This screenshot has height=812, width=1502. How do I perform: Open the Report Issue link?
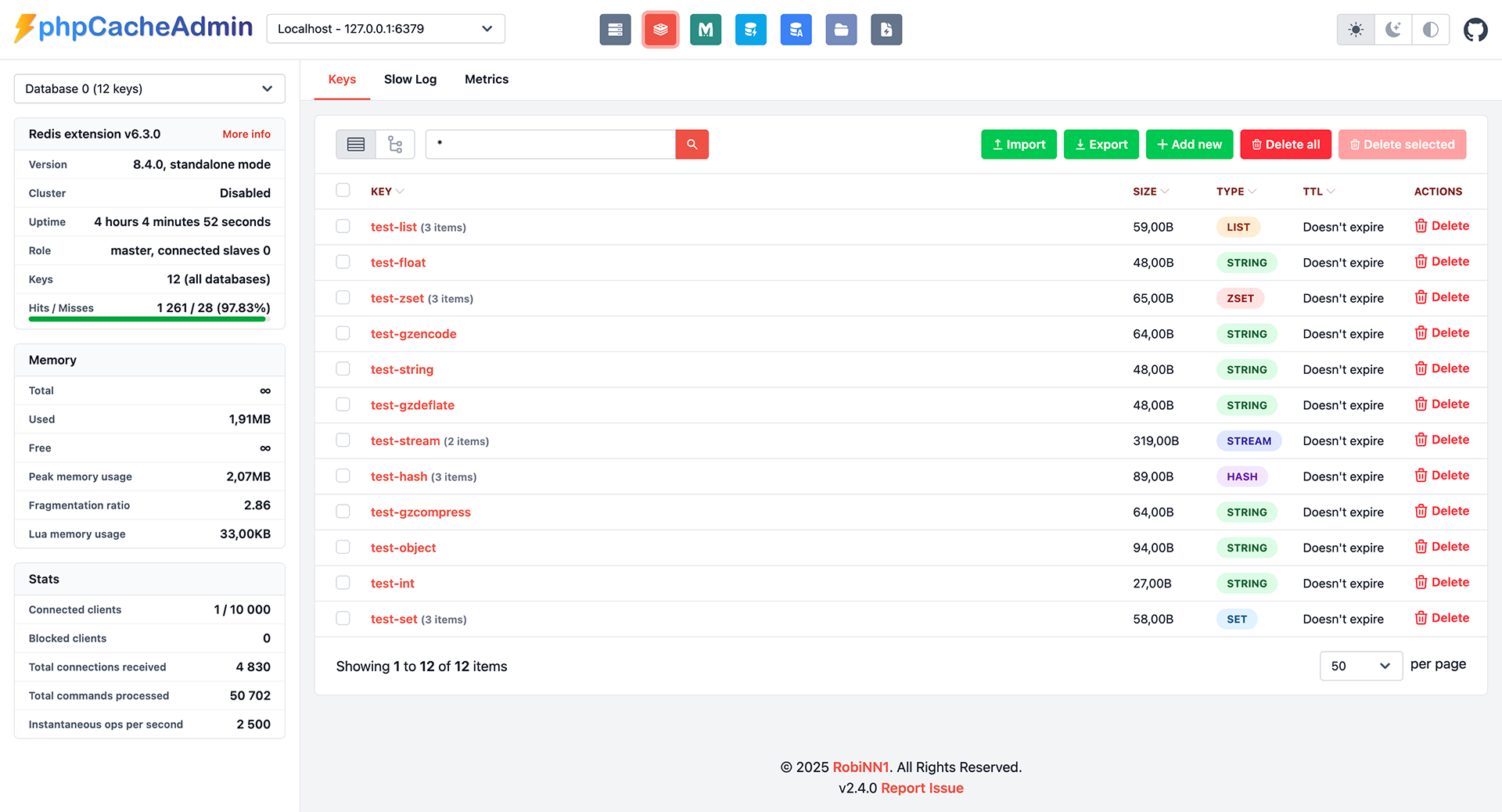(922, 789)
